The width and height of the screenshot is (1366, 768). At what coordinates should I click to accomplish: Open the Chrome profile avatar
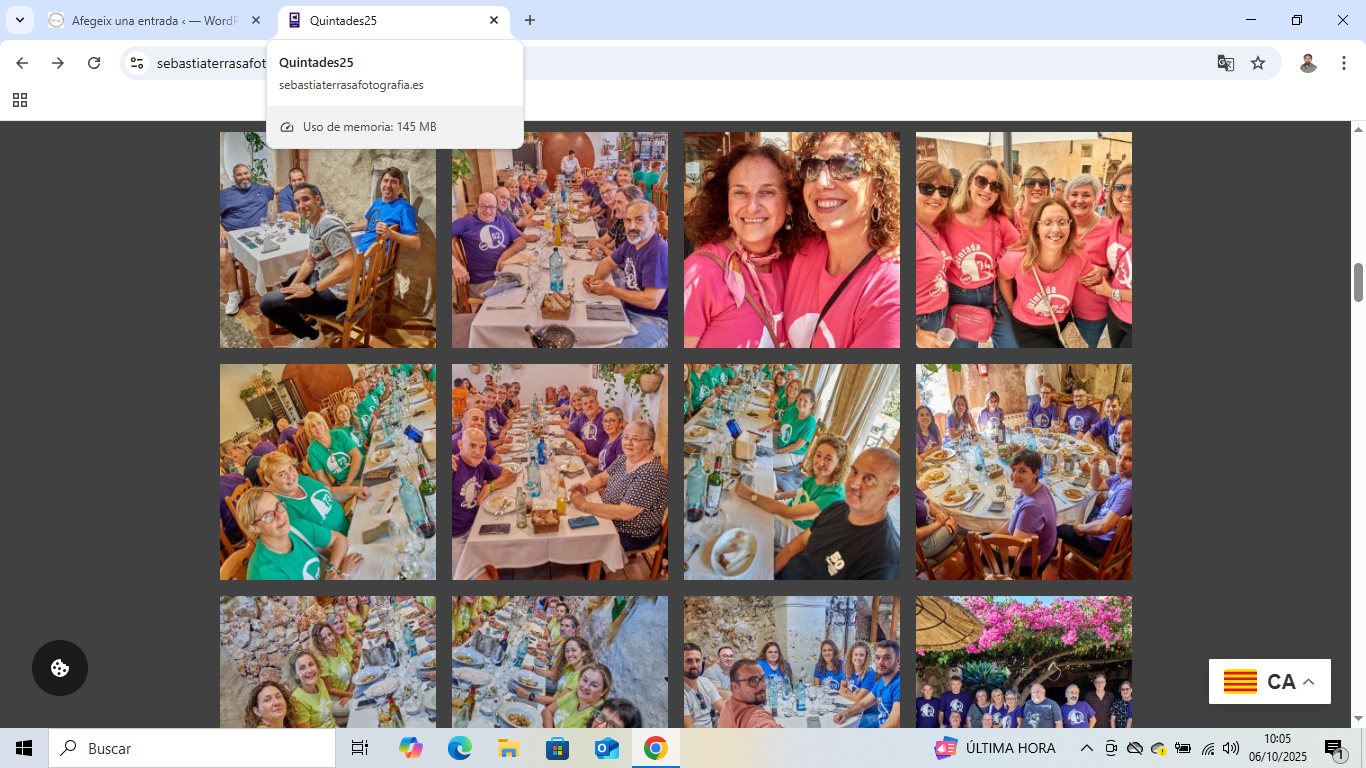(x=1308, y=63)
